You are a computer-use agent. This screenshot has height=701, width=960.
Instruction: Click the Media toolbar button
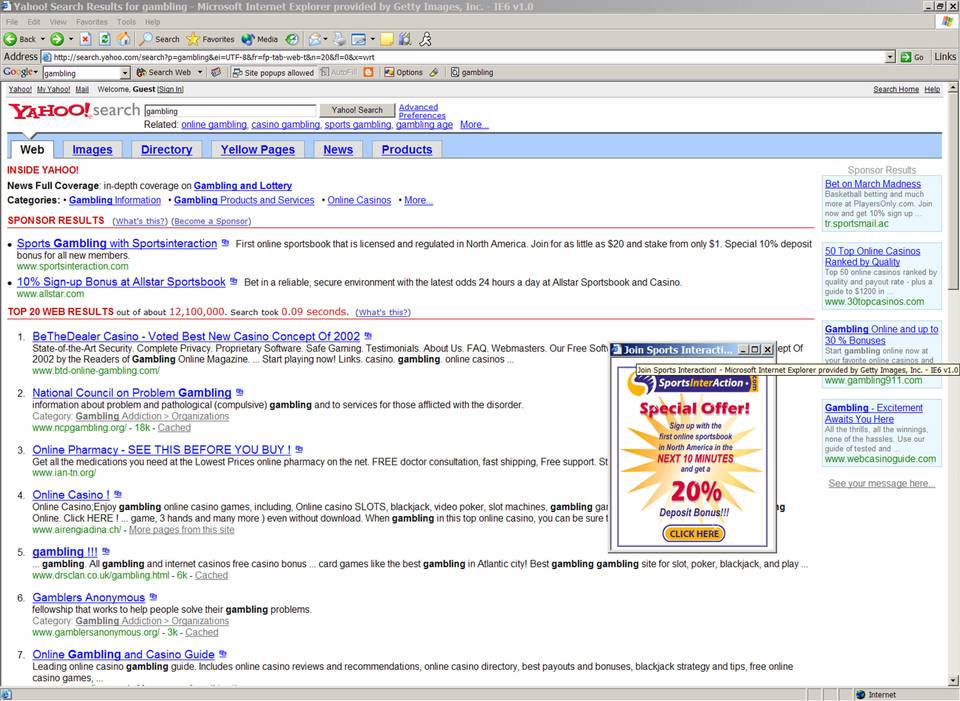tap(259, 39)
